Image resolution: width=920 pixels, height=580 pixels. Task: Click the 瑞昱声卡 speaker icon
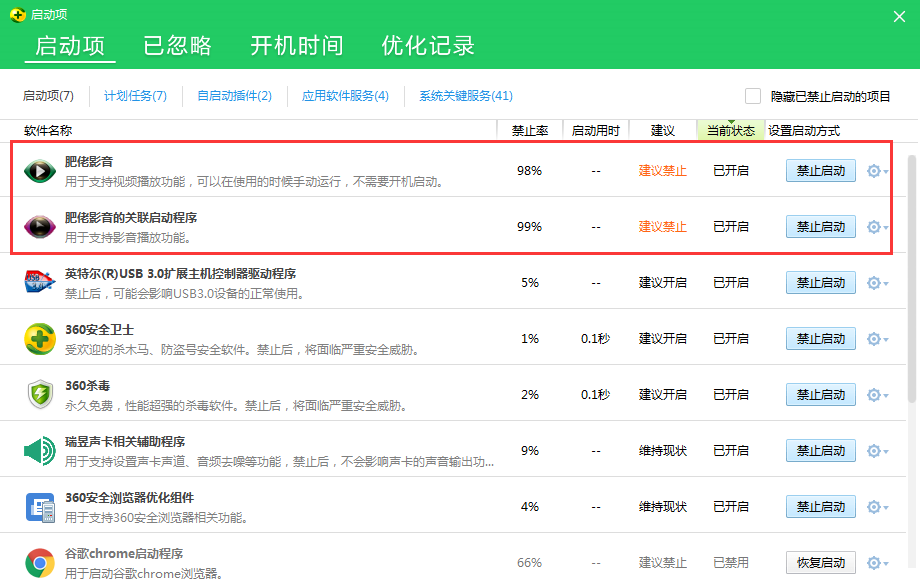[x=39, y=450]
